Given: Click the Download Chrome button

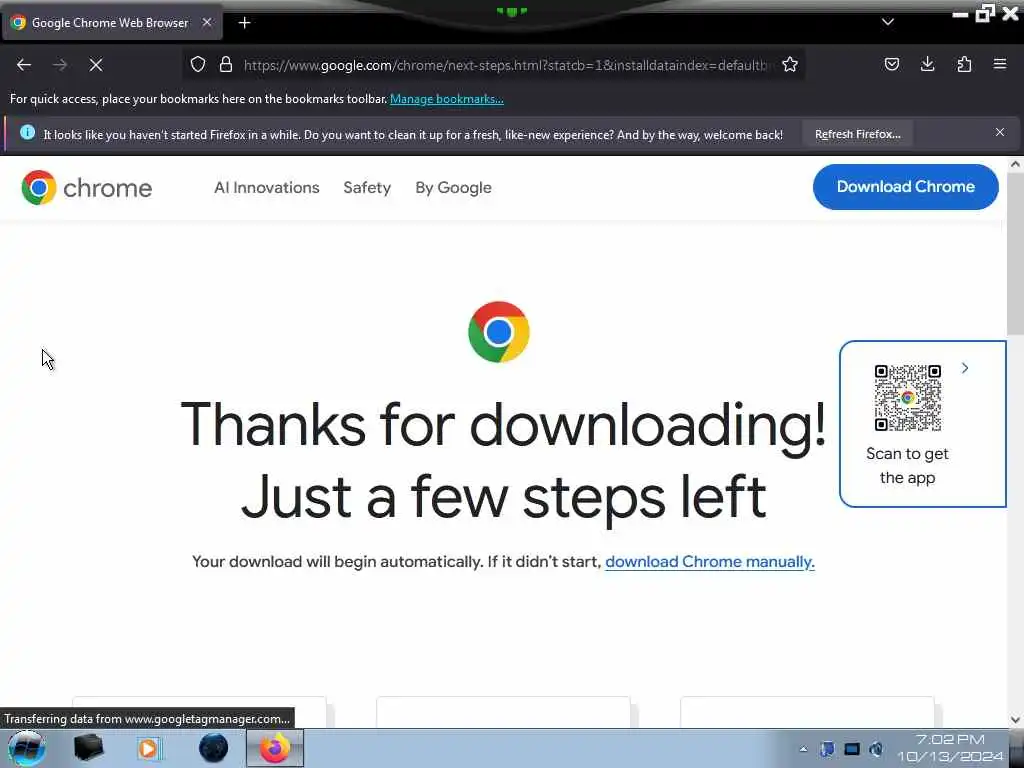Looking at the screenshot, I should (906, 187).
